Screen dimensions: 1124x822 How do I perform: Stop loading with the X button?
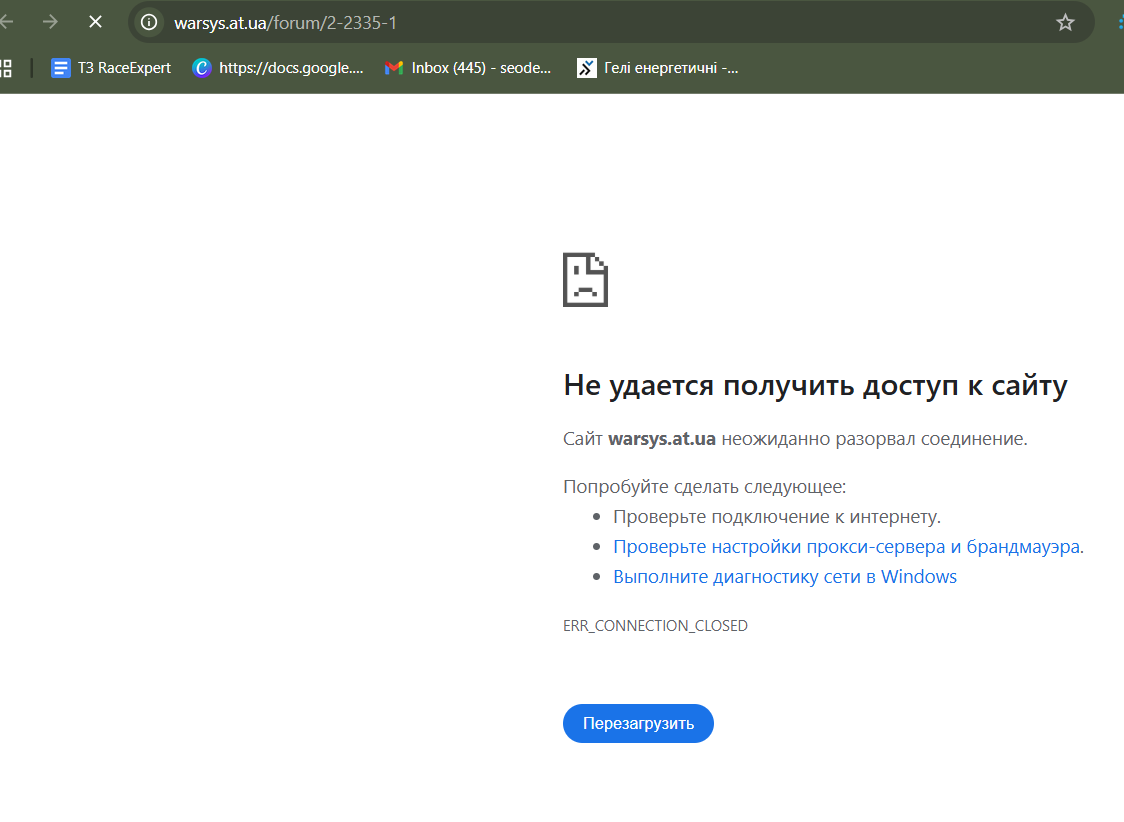(95, 22)
